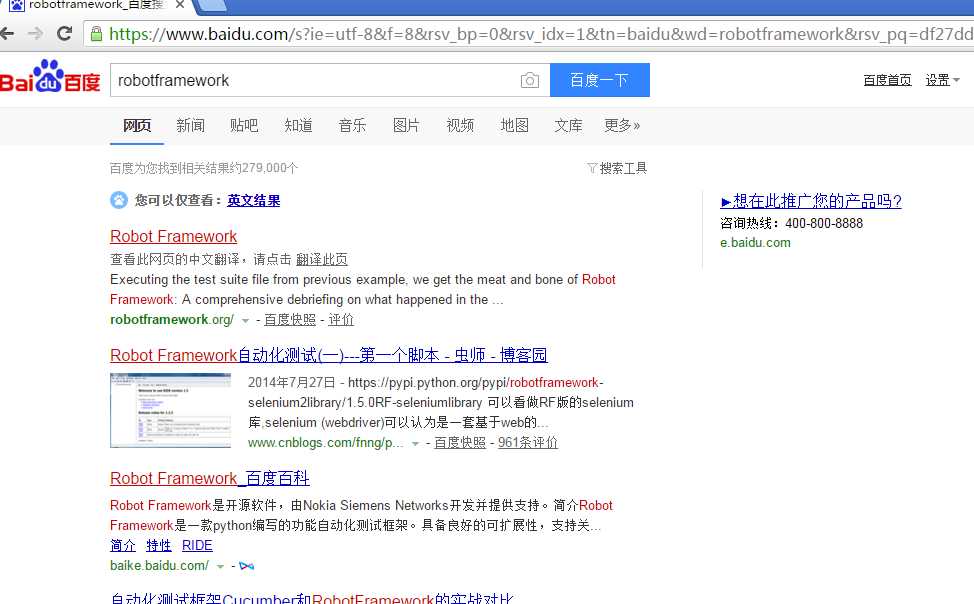This screenshot has height=604, width=974.
Task: Switch to the 视频 tab
Action: (460, 126)
